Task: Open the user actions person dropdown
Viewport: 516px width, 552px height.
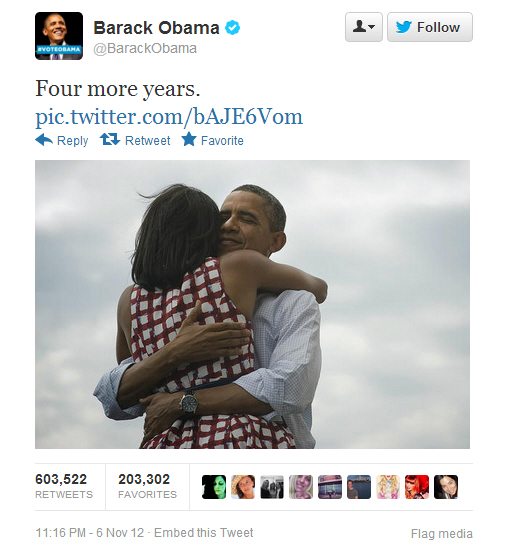Action: pos(364,27)
